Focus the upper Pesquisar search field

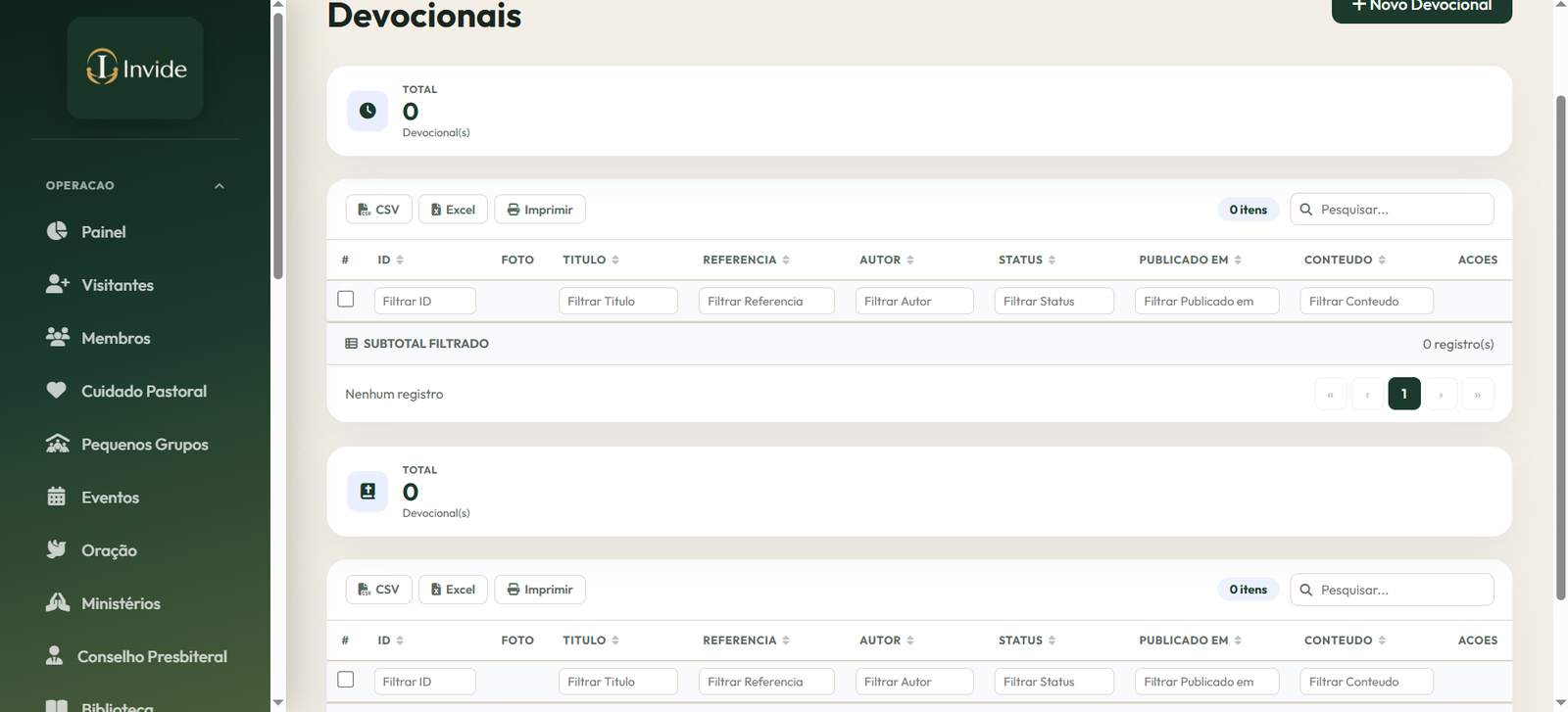tap(1392, 210)
